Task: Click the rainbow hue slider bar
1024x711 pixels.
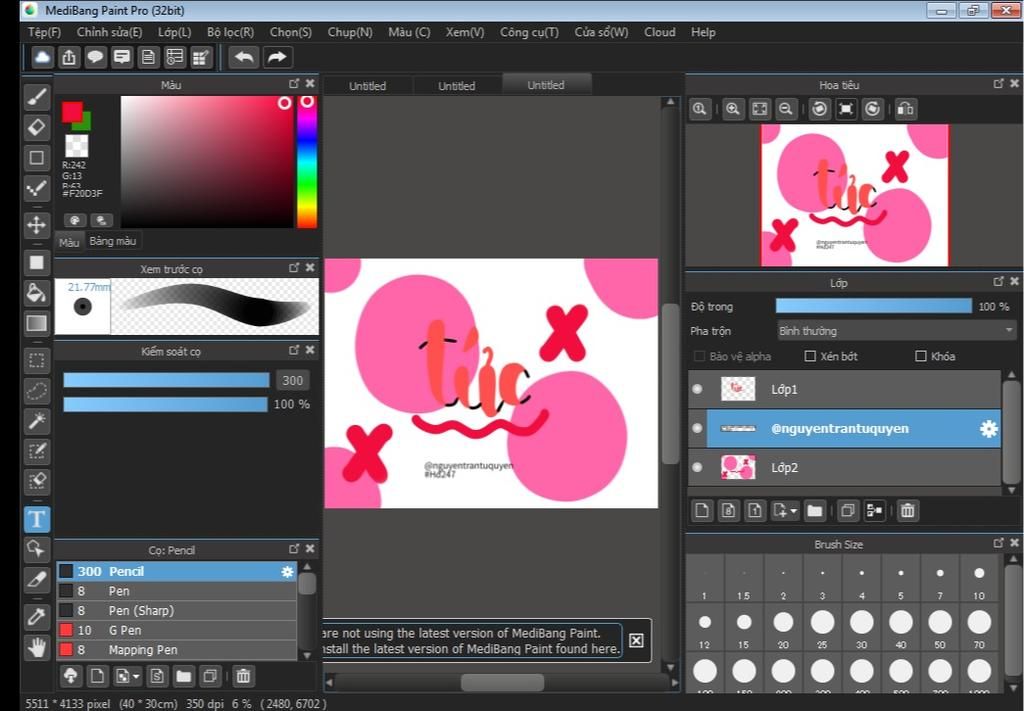Action: [x=307, y=162]
